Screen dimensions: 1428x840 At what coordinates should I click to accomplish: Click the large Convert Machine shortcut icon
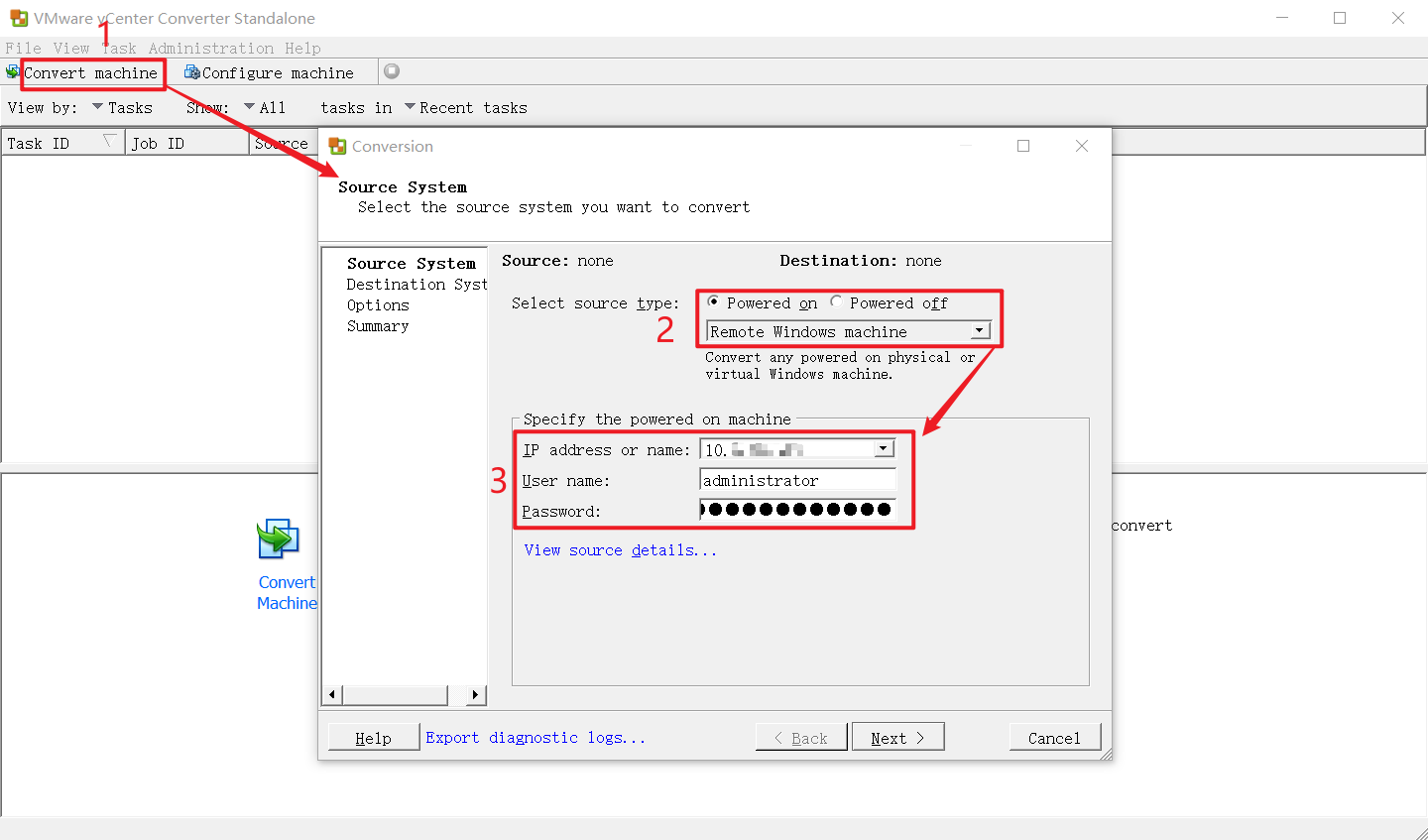coord(279,539)
